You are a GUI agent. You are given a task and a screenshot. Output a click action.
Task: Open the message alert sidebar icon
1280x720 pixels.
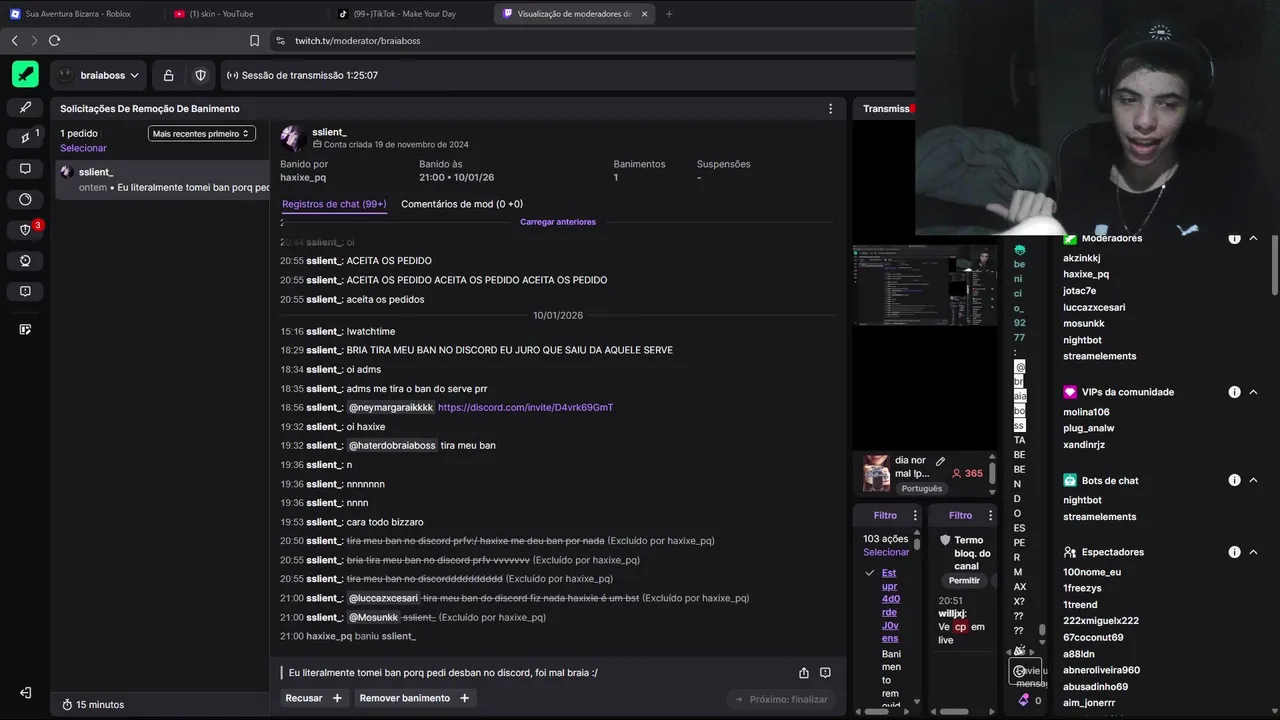(x=25, y=291)
